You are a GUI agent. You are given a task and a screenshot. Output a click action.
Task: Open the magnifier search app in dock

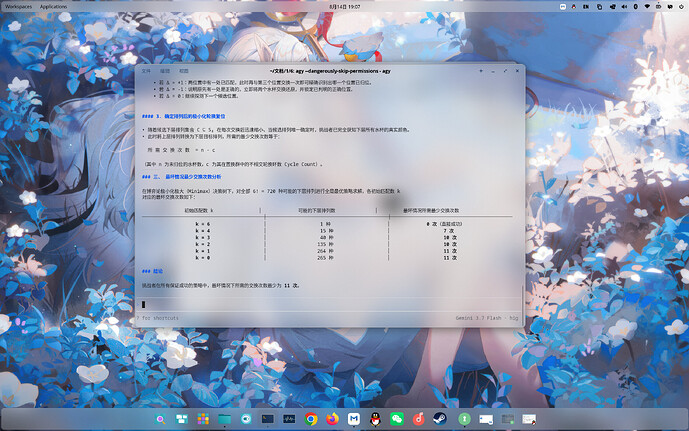[160, 419]
